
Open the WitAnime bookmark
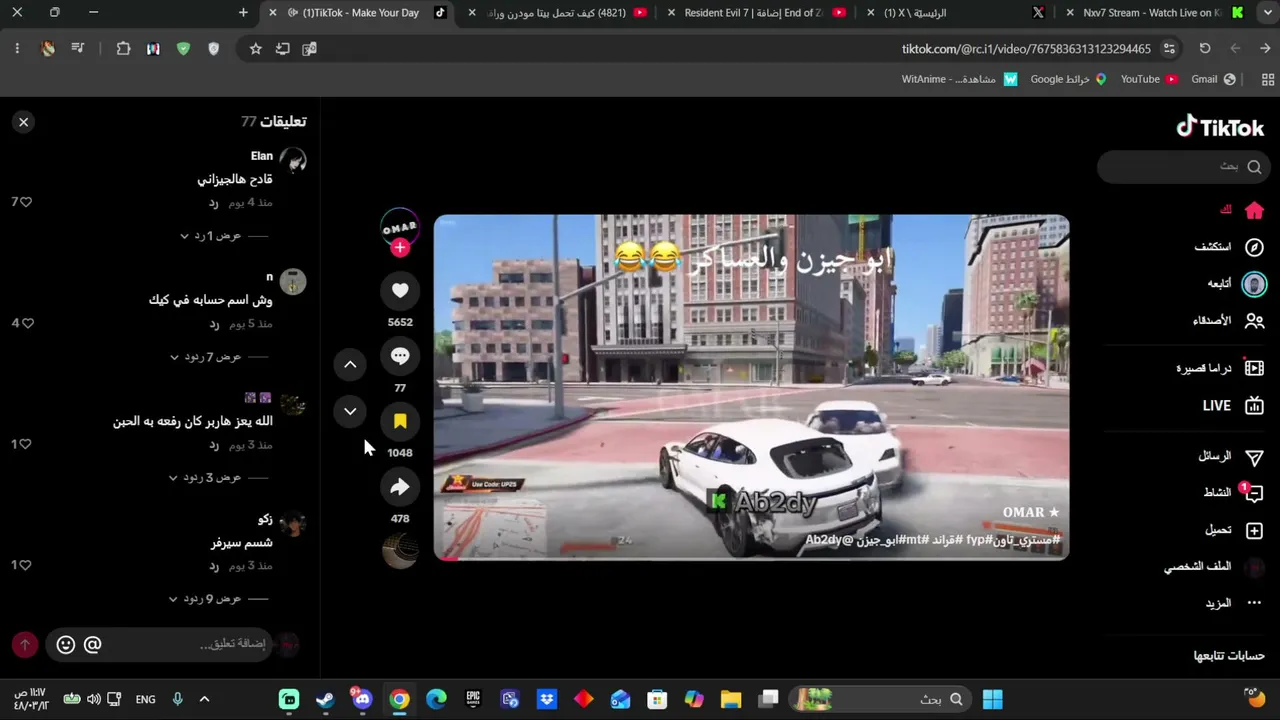[x=959, y=79]
